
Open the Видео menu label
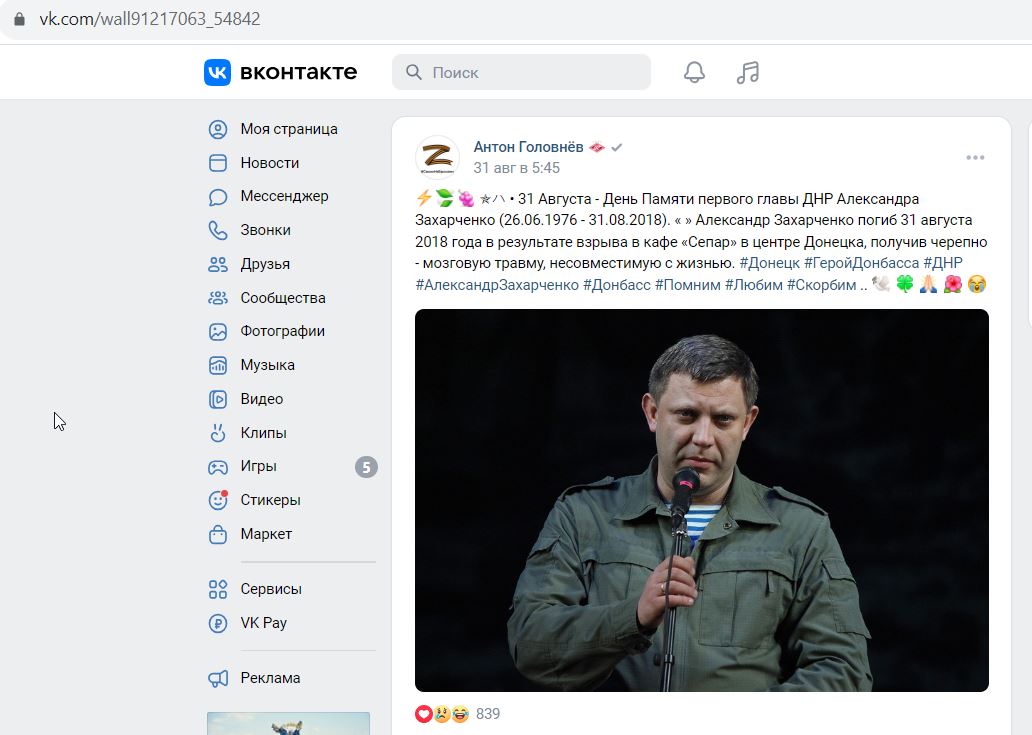coord(261,399)
